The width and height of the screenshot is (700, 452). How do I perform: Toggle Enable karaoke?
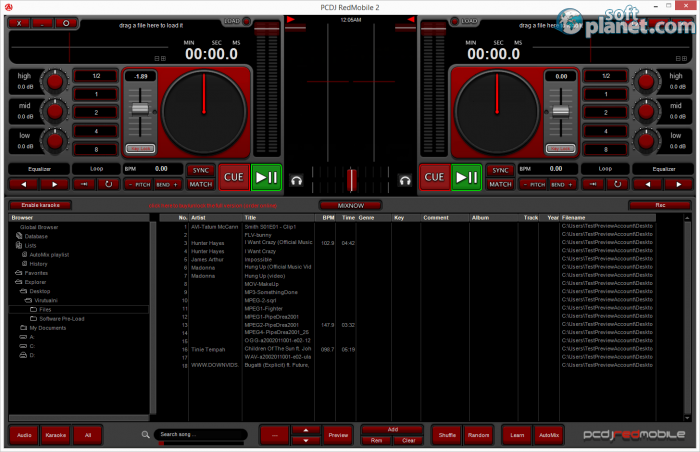point(40,205)
